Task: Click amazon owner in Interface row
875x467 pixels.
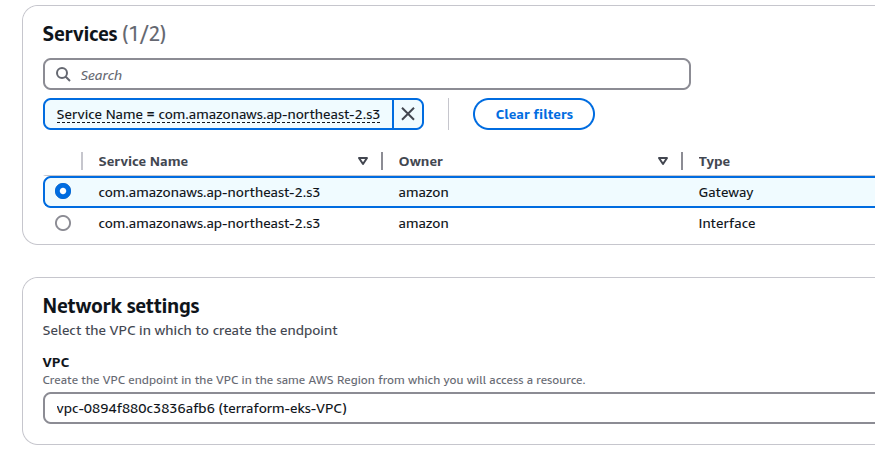Action: (424, 224)
